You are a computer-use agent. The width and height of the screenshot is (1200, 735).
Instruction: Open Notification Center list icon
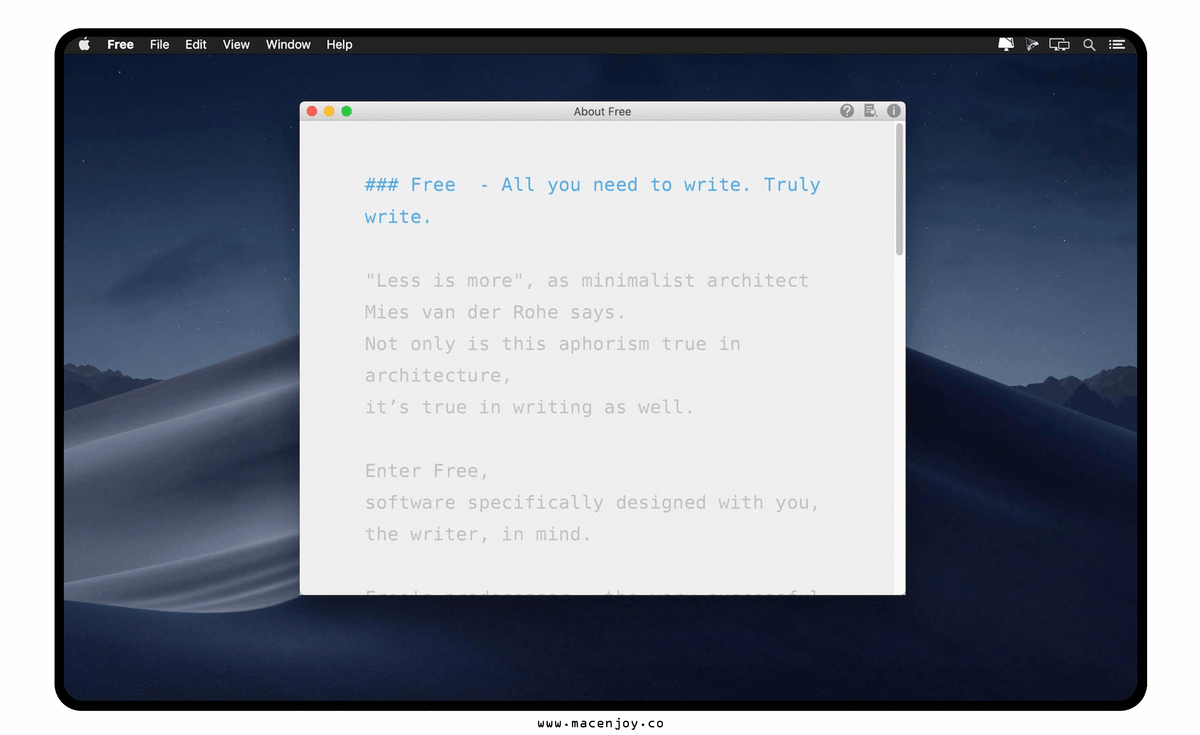[1117, 44]
